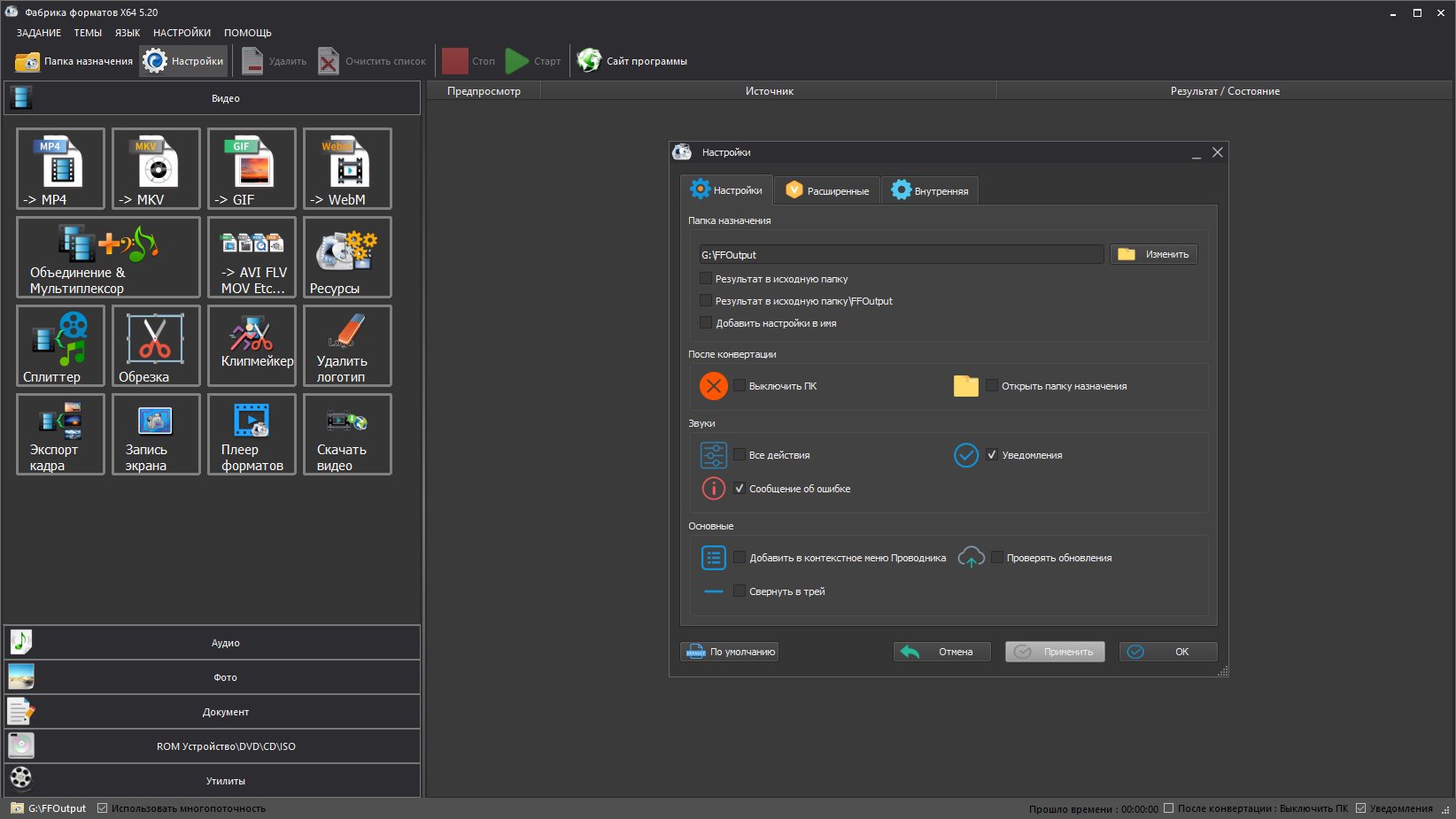Click the Папка назначения toolbar button
Screen dimensions: 1456x819
(74, 61)
